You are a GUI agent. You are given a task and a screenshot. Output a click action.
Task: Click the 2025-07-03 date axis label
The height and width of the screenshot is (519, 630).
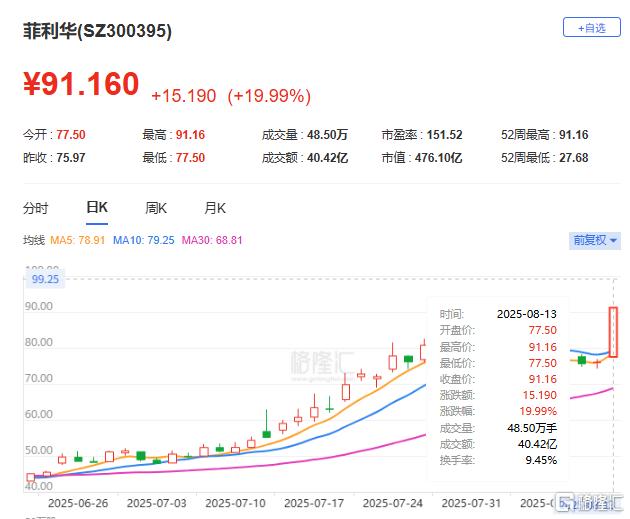pos(157,503)
